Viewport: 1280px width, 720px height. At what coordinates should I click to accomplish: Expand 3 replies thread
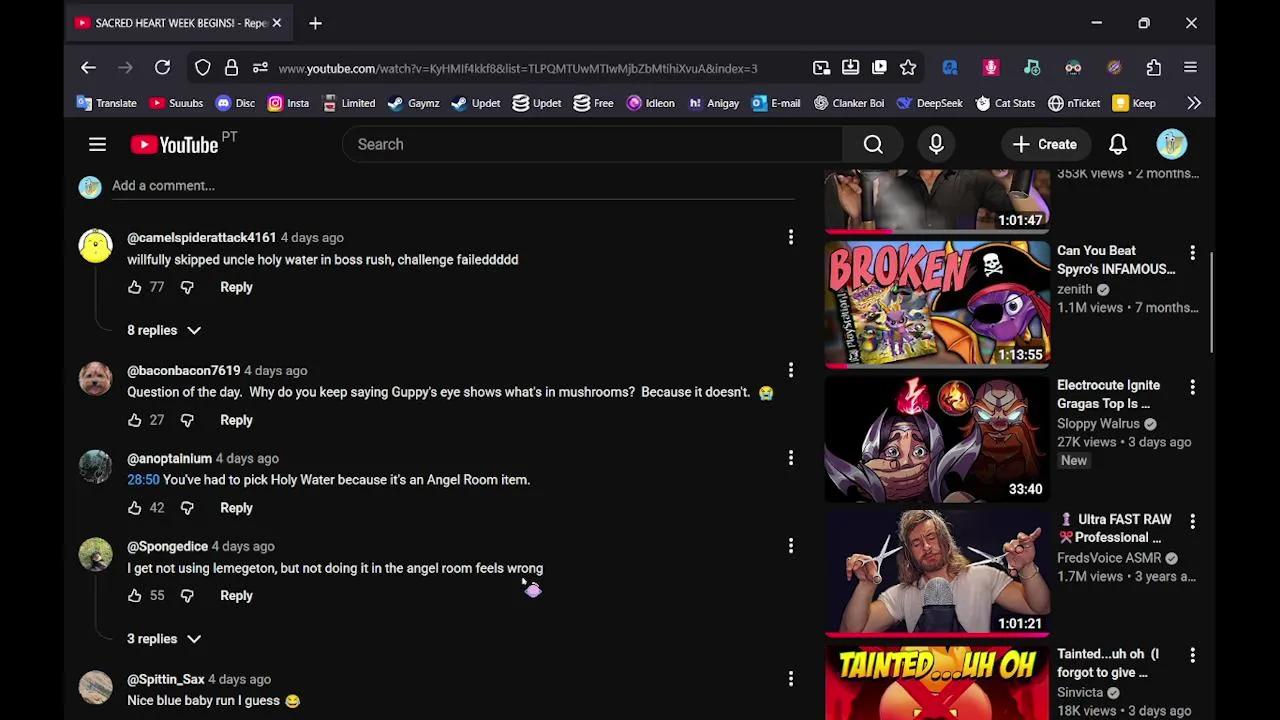click(164, 639)
